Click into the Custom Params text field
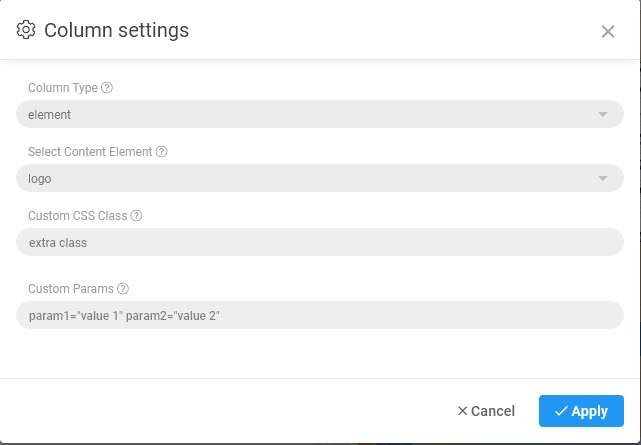This screenshot has width=641, height=445. point(320,316)
